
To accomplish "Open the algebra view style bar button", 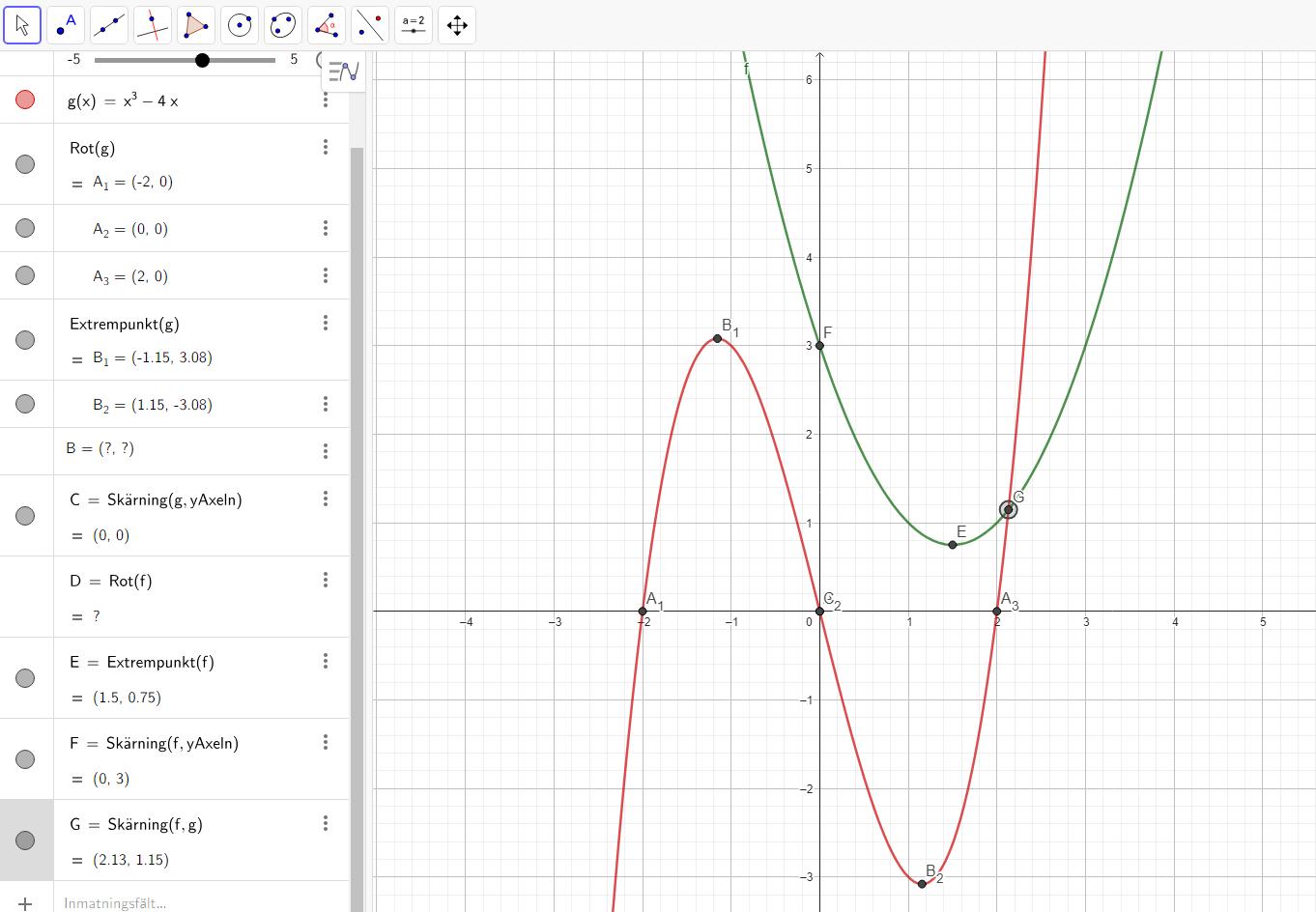I will pyautogui.click(x=343, y=71).
